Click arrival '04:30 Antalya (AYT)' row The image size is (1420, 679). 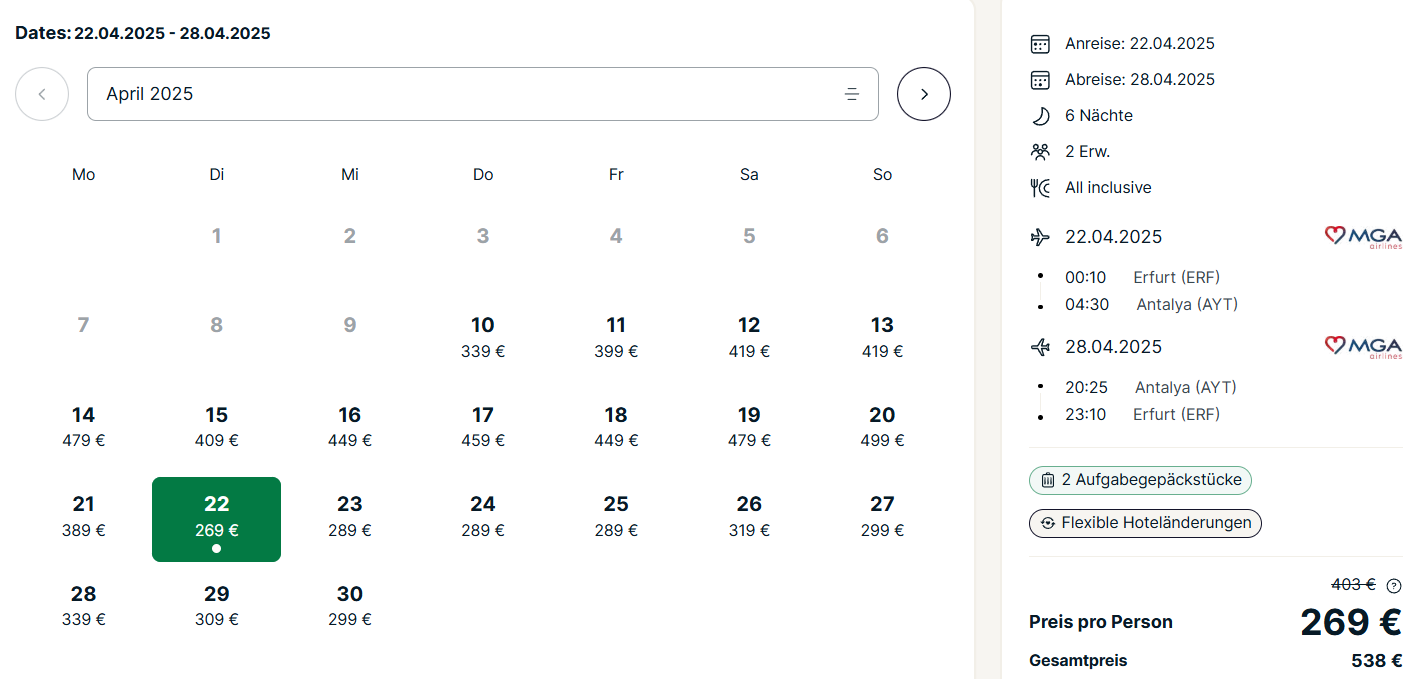tap(1152, 305)
